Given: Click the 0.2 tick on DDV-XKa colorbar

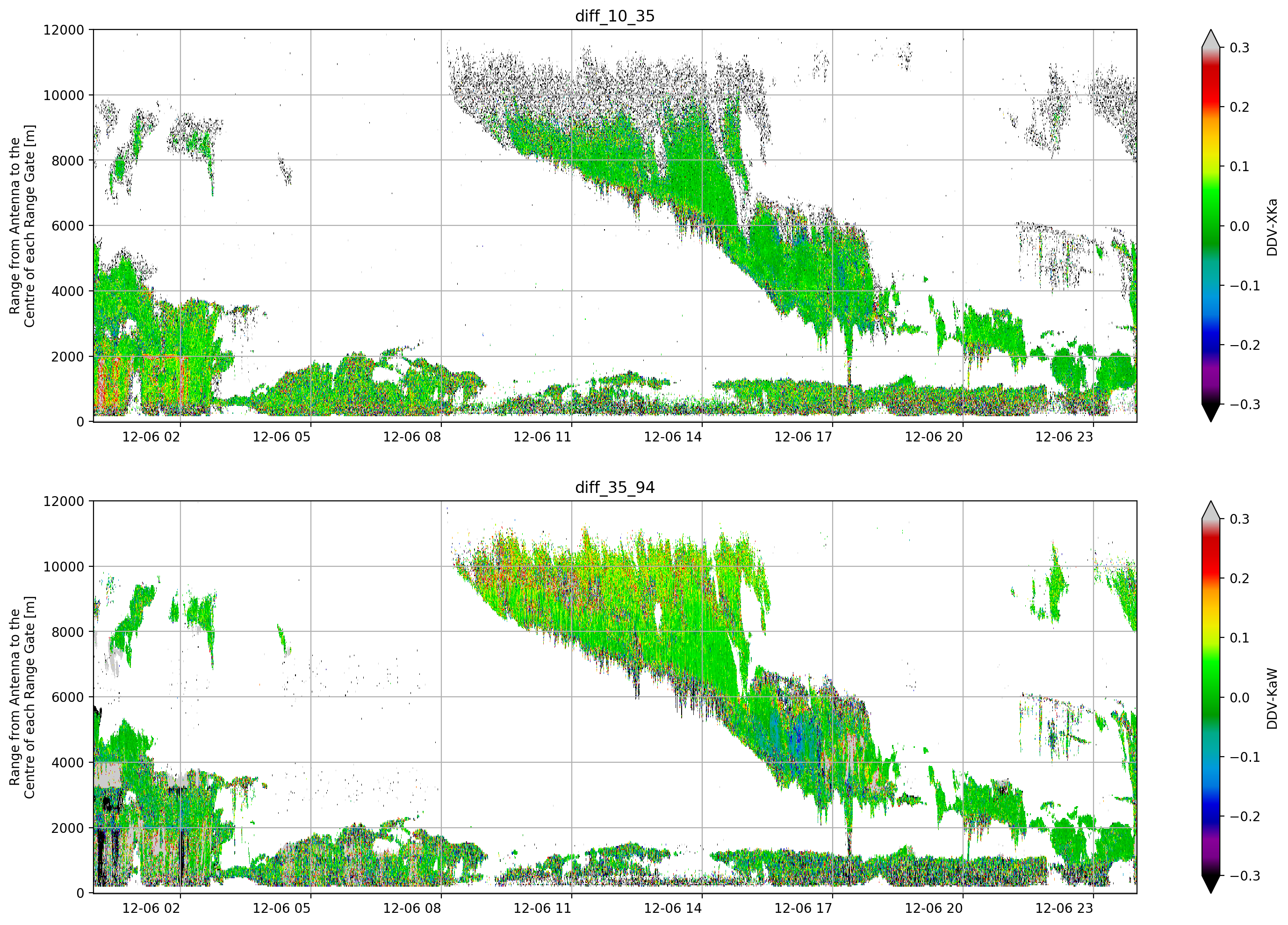Looking at the screenshot, I should 1240,108.
